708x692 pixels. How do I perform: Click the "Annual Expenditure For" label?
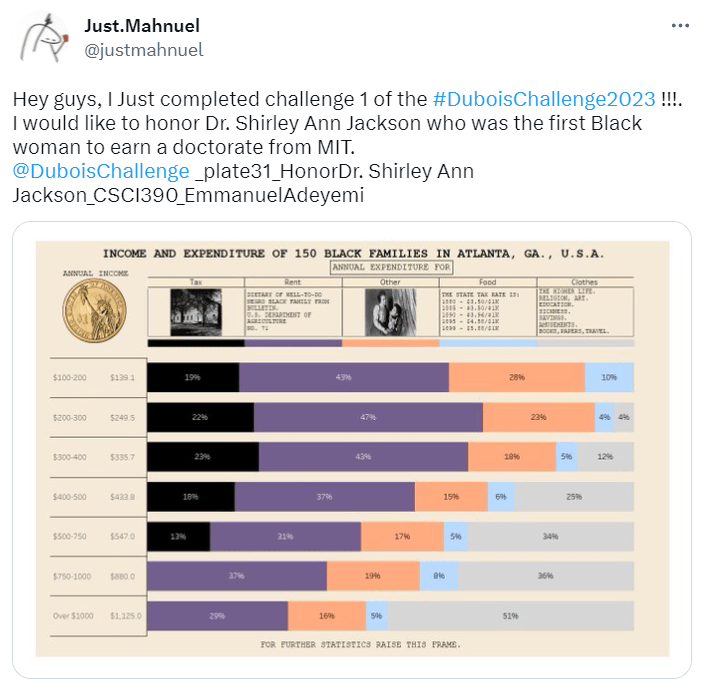click(x=391, y=267)
